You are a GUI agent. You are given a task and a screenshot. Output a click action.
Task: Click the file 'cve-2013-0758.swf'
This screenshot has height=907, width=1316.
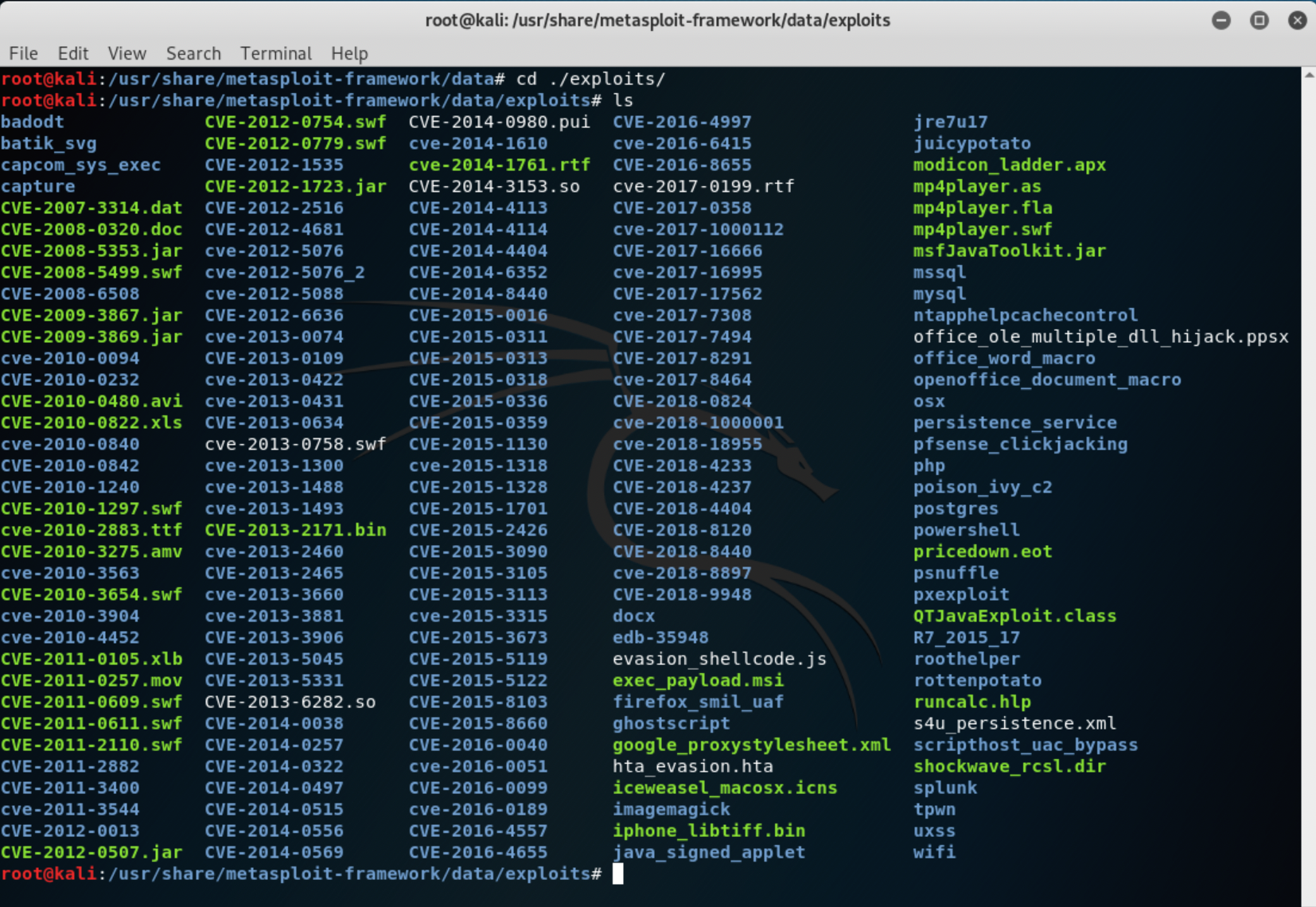tap(295, 444)
